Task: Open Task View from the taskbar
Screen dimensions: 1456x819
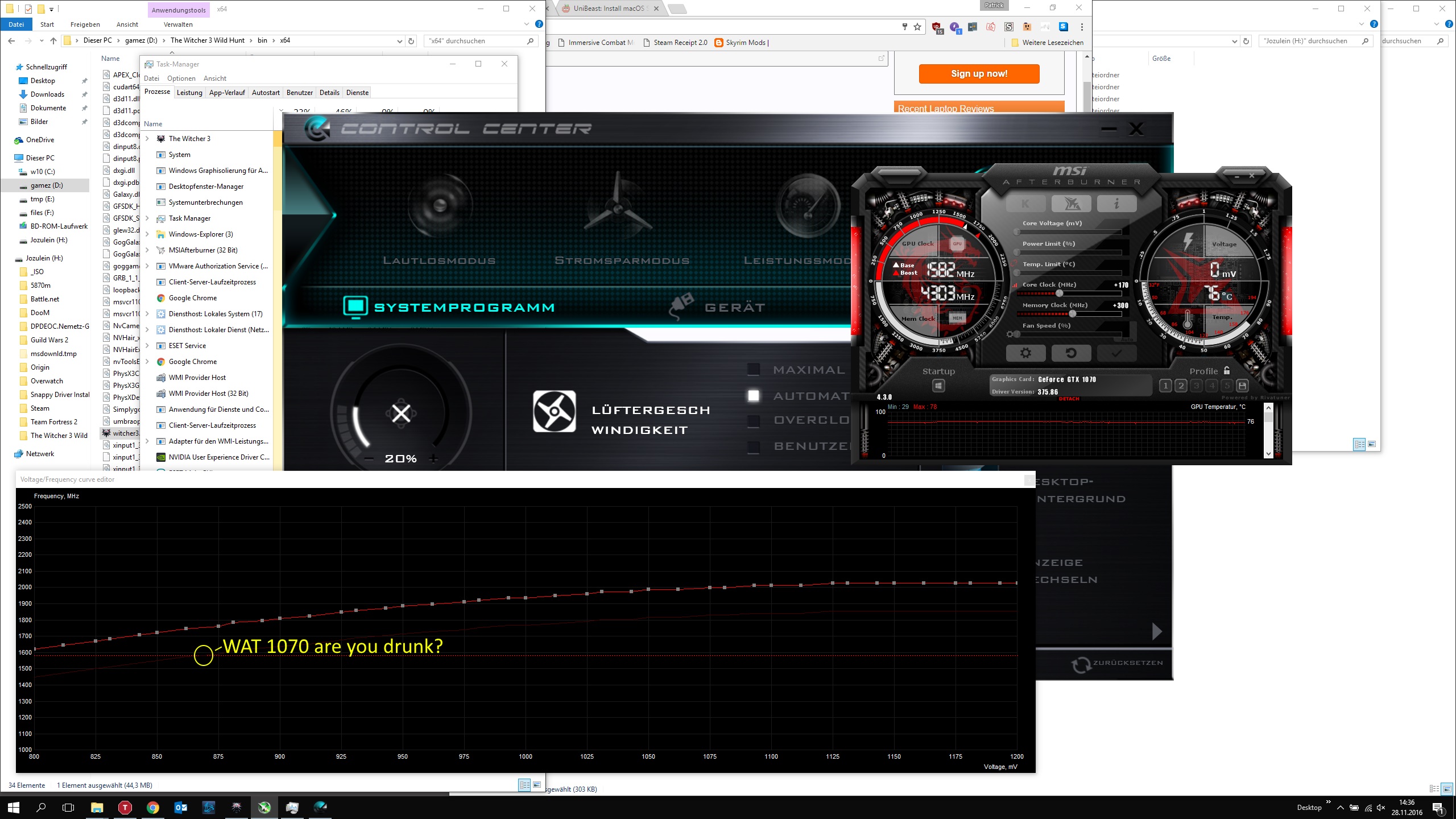Action: click(x=68, y=807)
